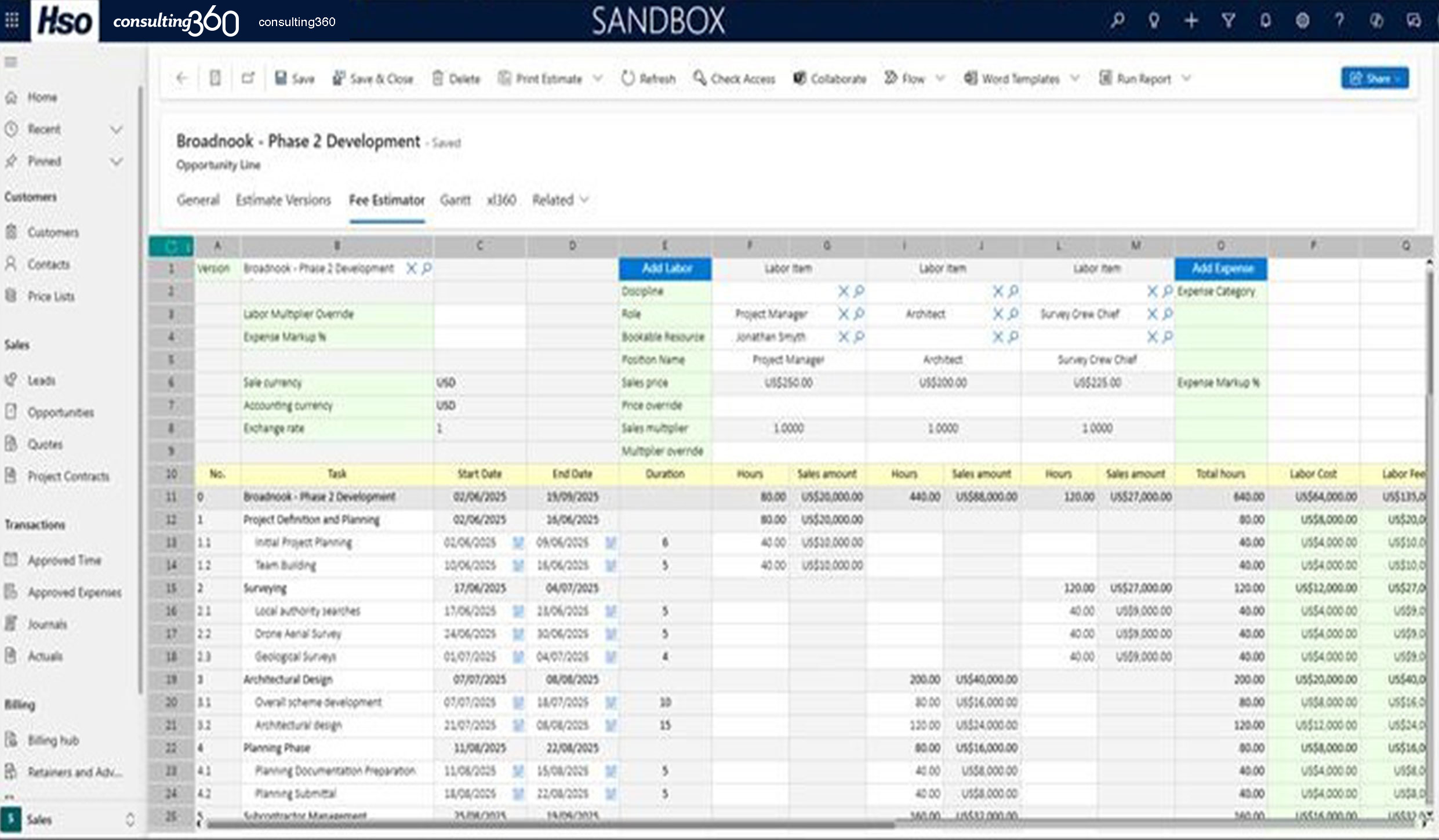Screen dimensions: 1439x840
Task: Search Version lookup with magnifier icon
Action: pyautogui.click(x=427, y=268)
